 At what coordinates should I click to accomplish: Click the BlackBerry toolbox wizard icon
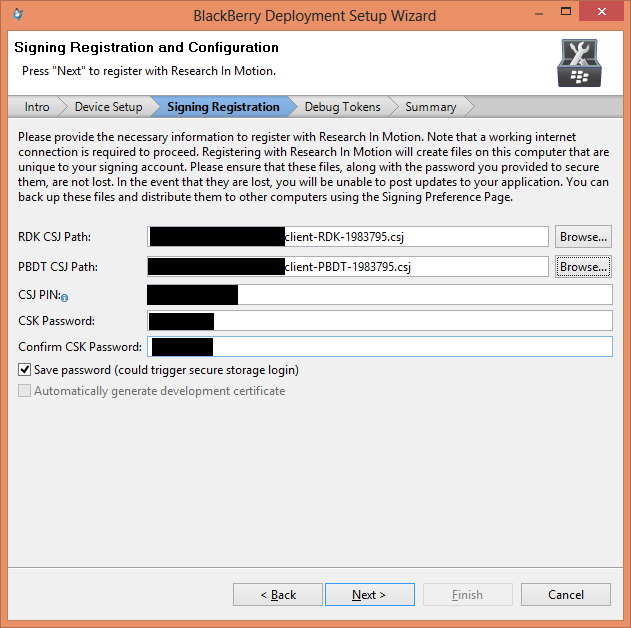pos(579,63)
